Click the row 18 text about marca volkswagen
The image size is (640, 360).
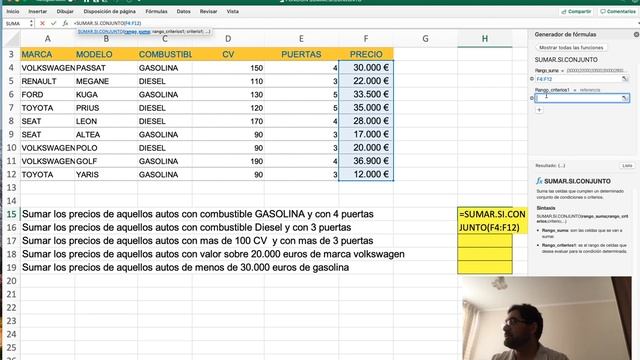(213, 254)
